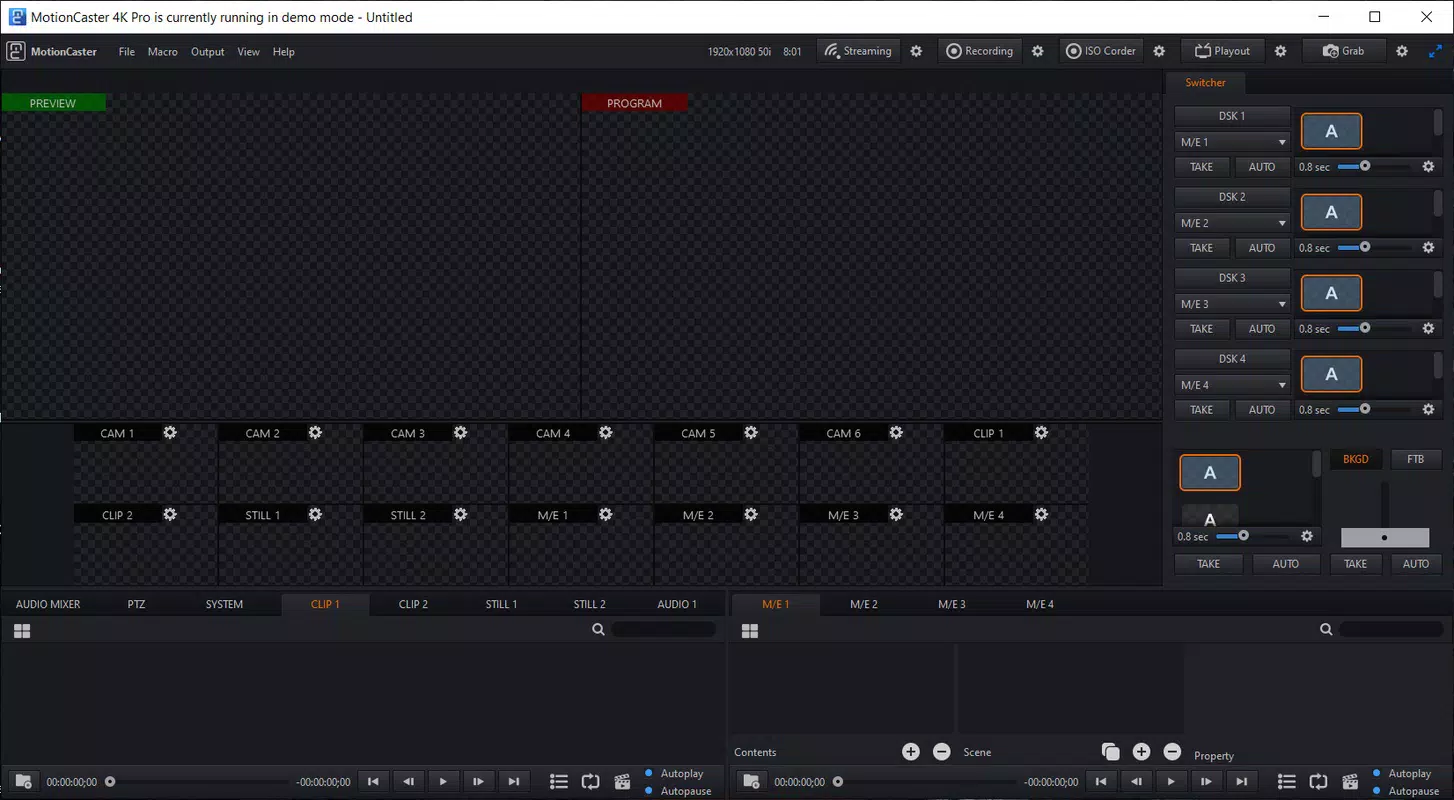The height and width of the screenshot is (800, 1454).
Task: Click the Recording button
Action: tap(979, 51)
